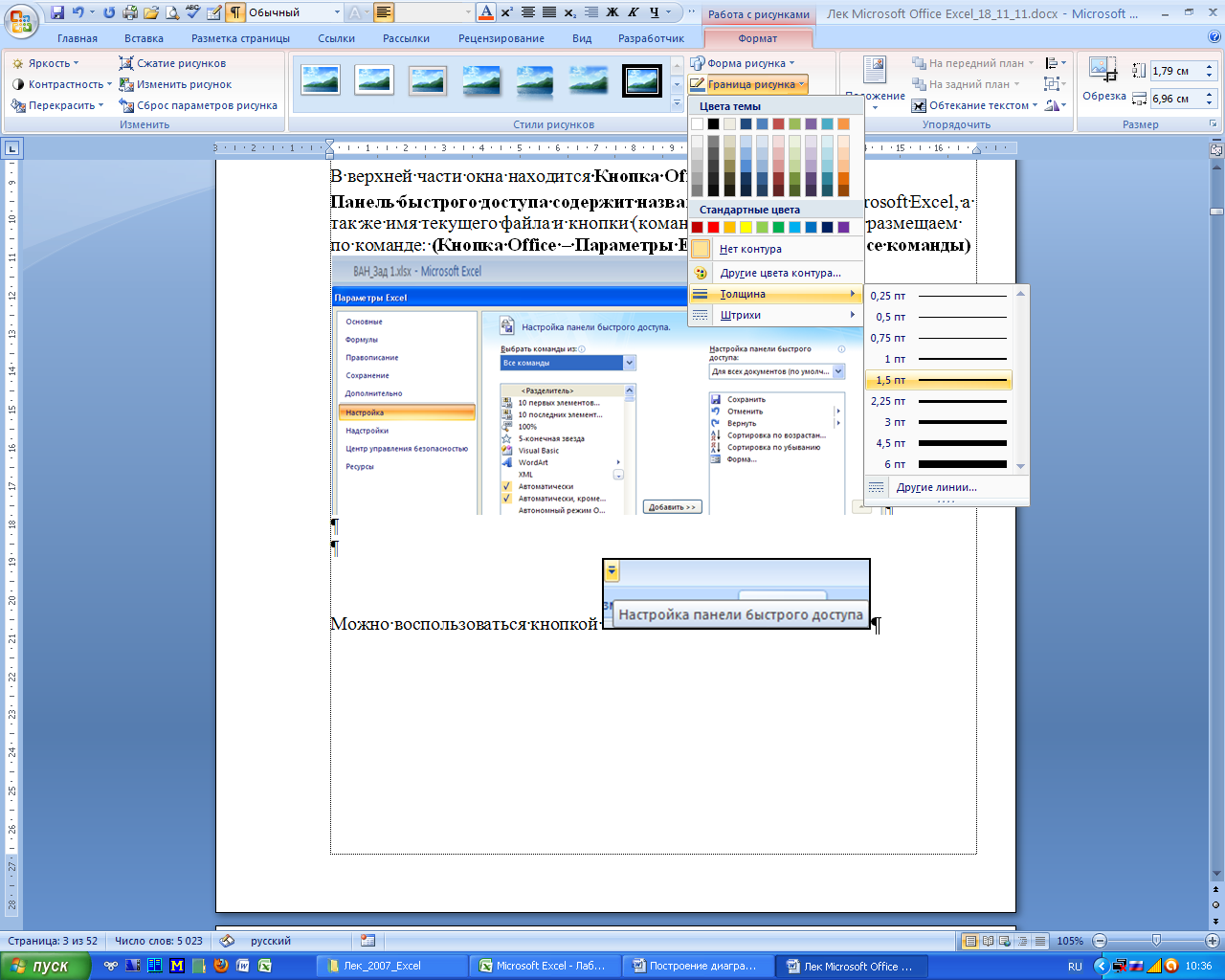Viewport: 1225px width, 980px height.
Task: Click the macro recording status bar icon
Action: (x=368, y=941)
